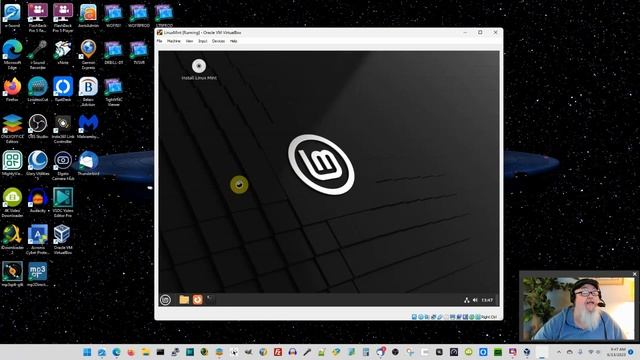This screenshot has width=640, height=360.
Task: Open the VirtualBox View menu
Action: 189,41
